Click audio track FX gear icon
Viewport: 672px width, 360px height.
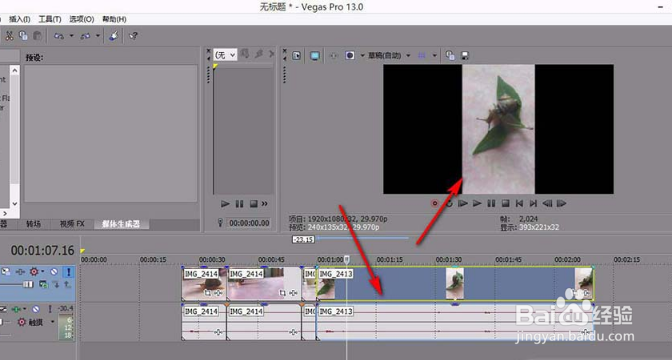pyautogui.click(x=21, y=322)
